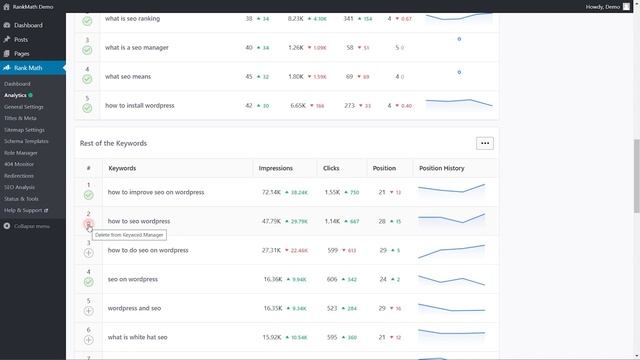Click the user avatar in admin bar
The height and width of the screenshot is (360, 640).
click(x=626, y=7)
